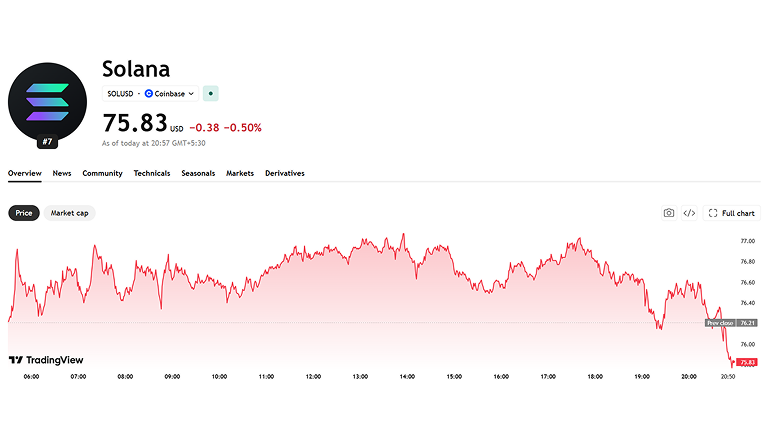The width and height of the screenshot is (768, 432).
Task: Click the 20:50 time axis label
Action: [728, 377]
